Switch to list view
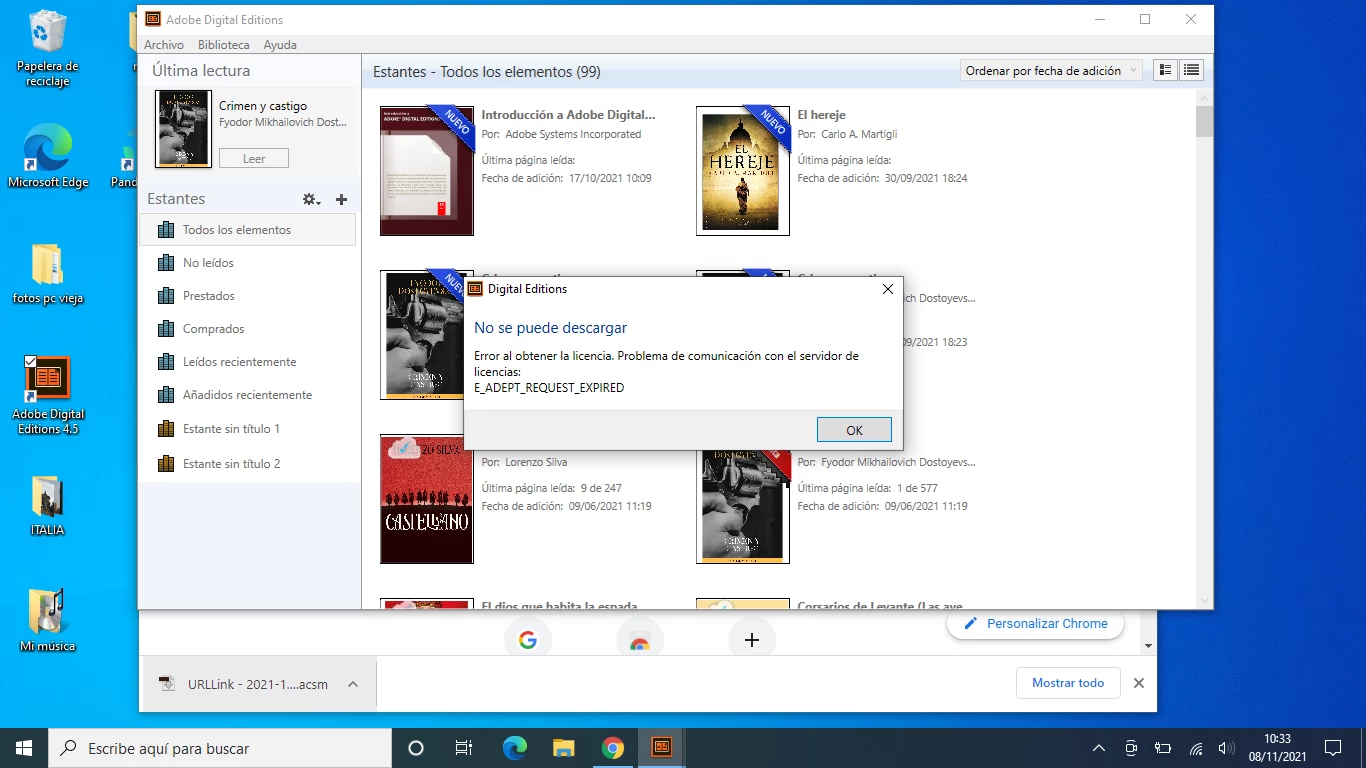The width and height of the screenshot is (1366, 768). point(1191,70)
